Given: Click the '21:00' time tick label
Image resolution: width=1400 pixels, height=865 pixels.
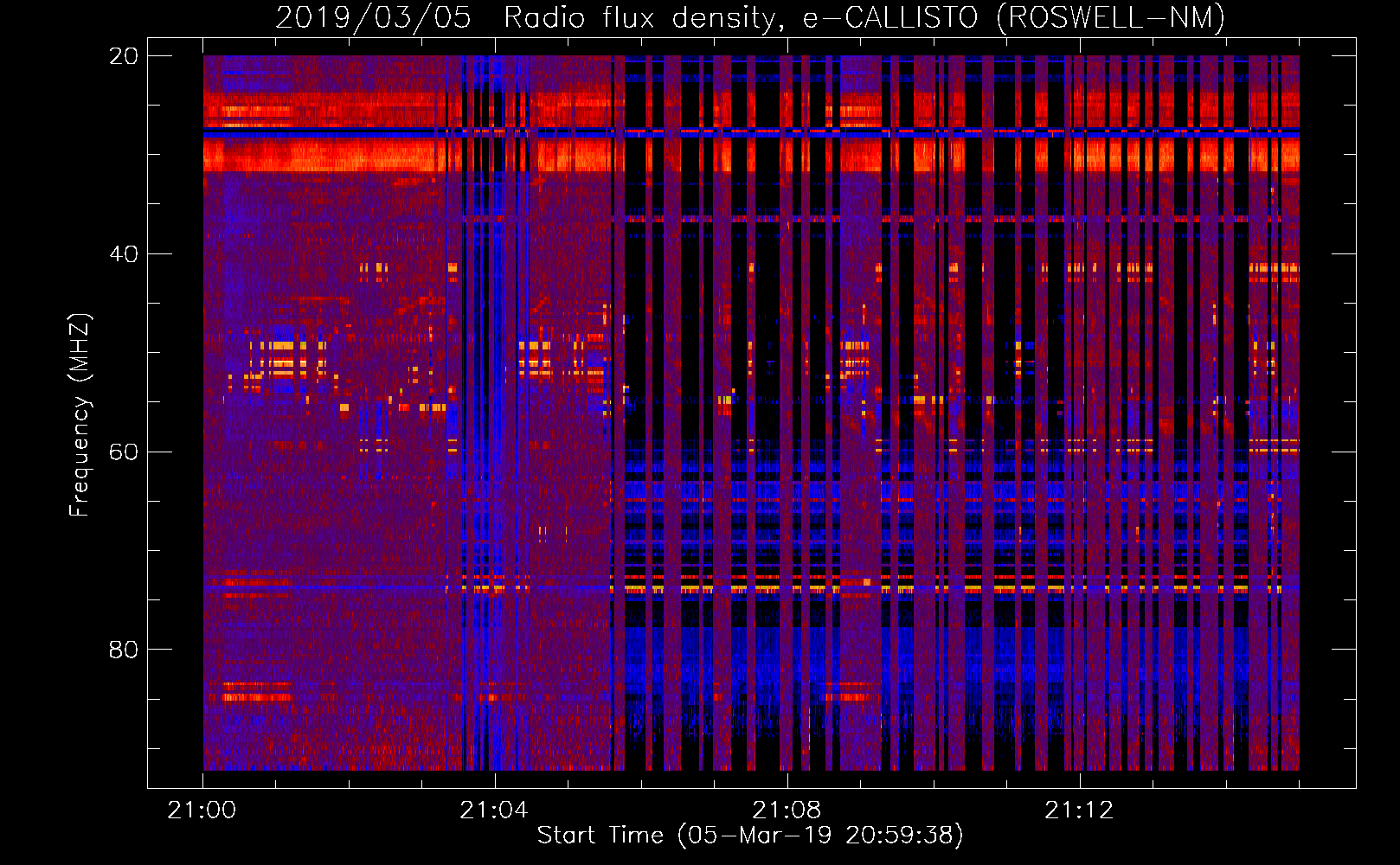Looking at the screenshot, I should [202, 811].
